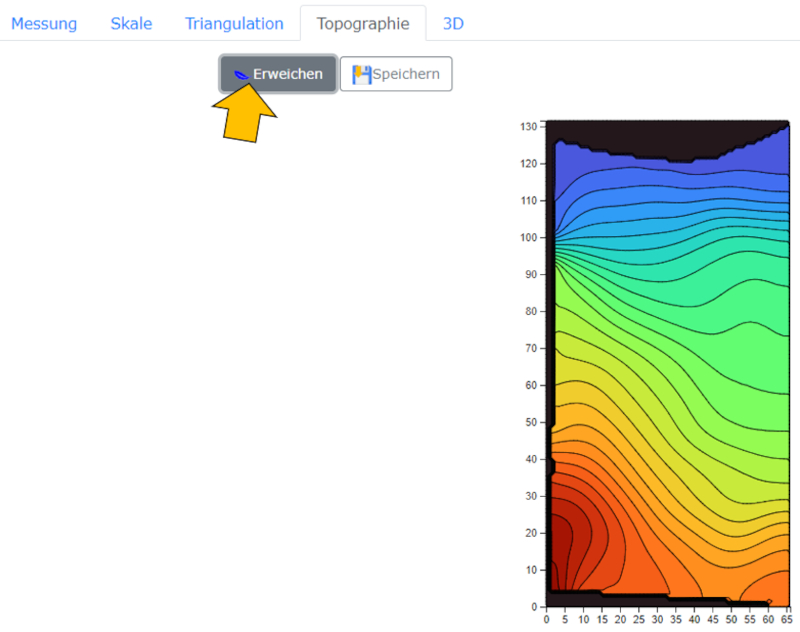Click the y-axis label 130
The height and width of the screenshot is (632, 800).
(528, 127)
